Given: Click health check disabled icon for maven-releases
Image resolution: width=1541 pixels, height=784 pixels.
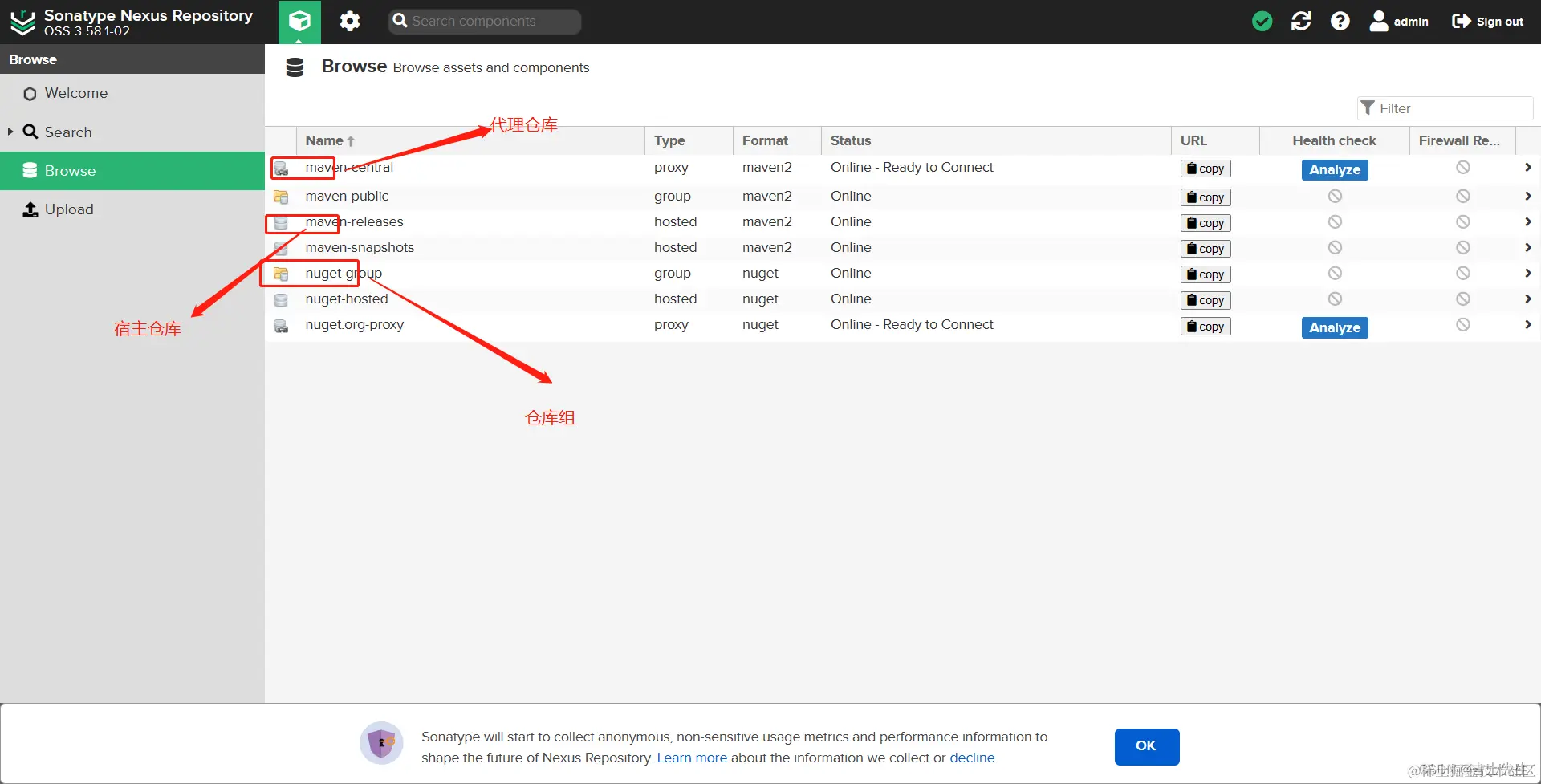Looking at the screenshot, I should coord(1335,221).
